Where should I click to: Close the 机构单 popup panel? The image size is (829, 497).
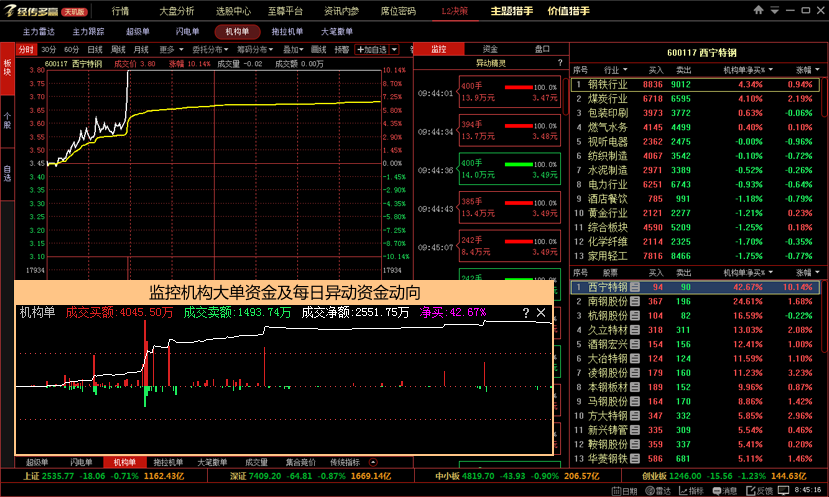point(541,312)
